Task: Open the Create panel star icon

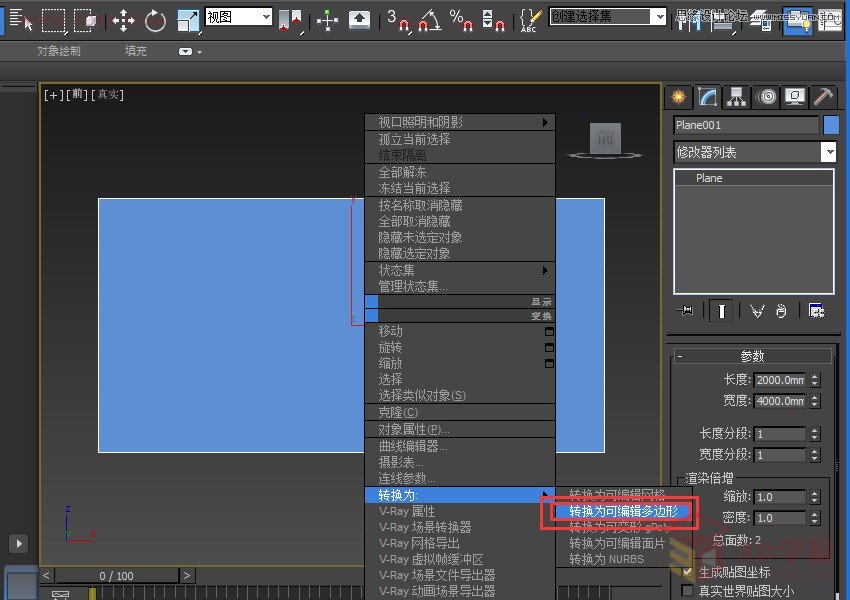Action: point(678,97)
